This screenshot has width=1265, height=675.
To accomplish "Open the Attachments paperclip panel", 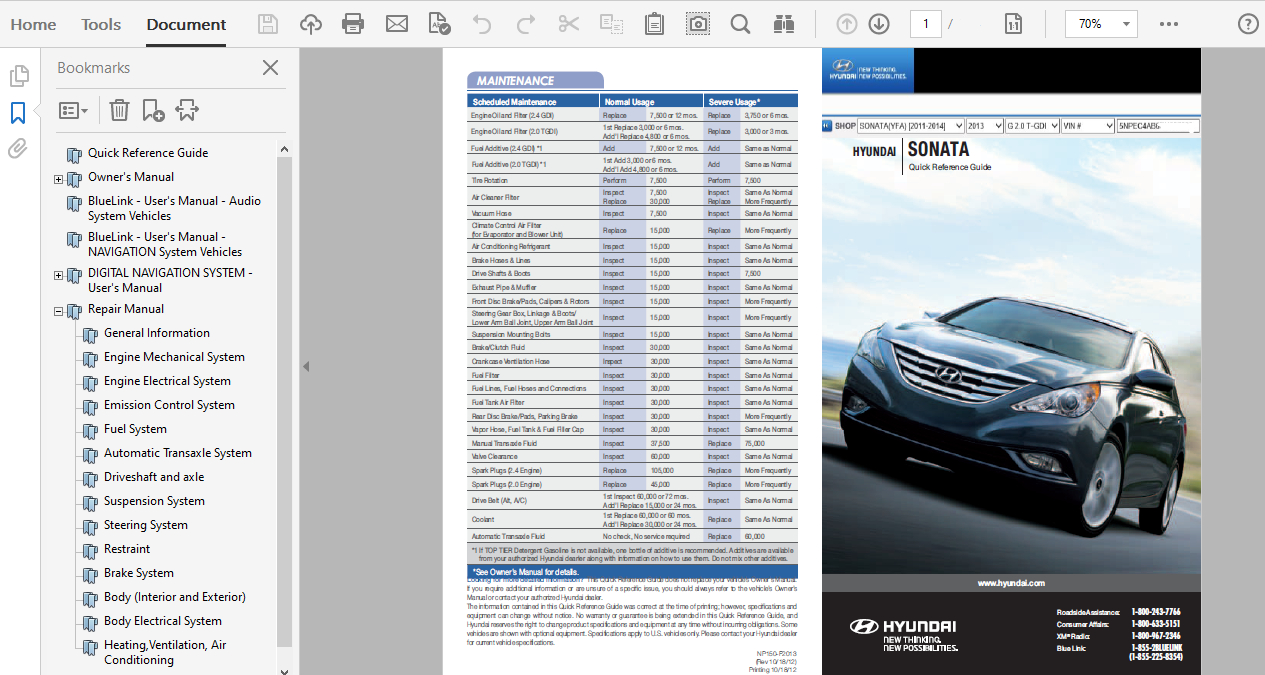I will click(x=18, y=149).
